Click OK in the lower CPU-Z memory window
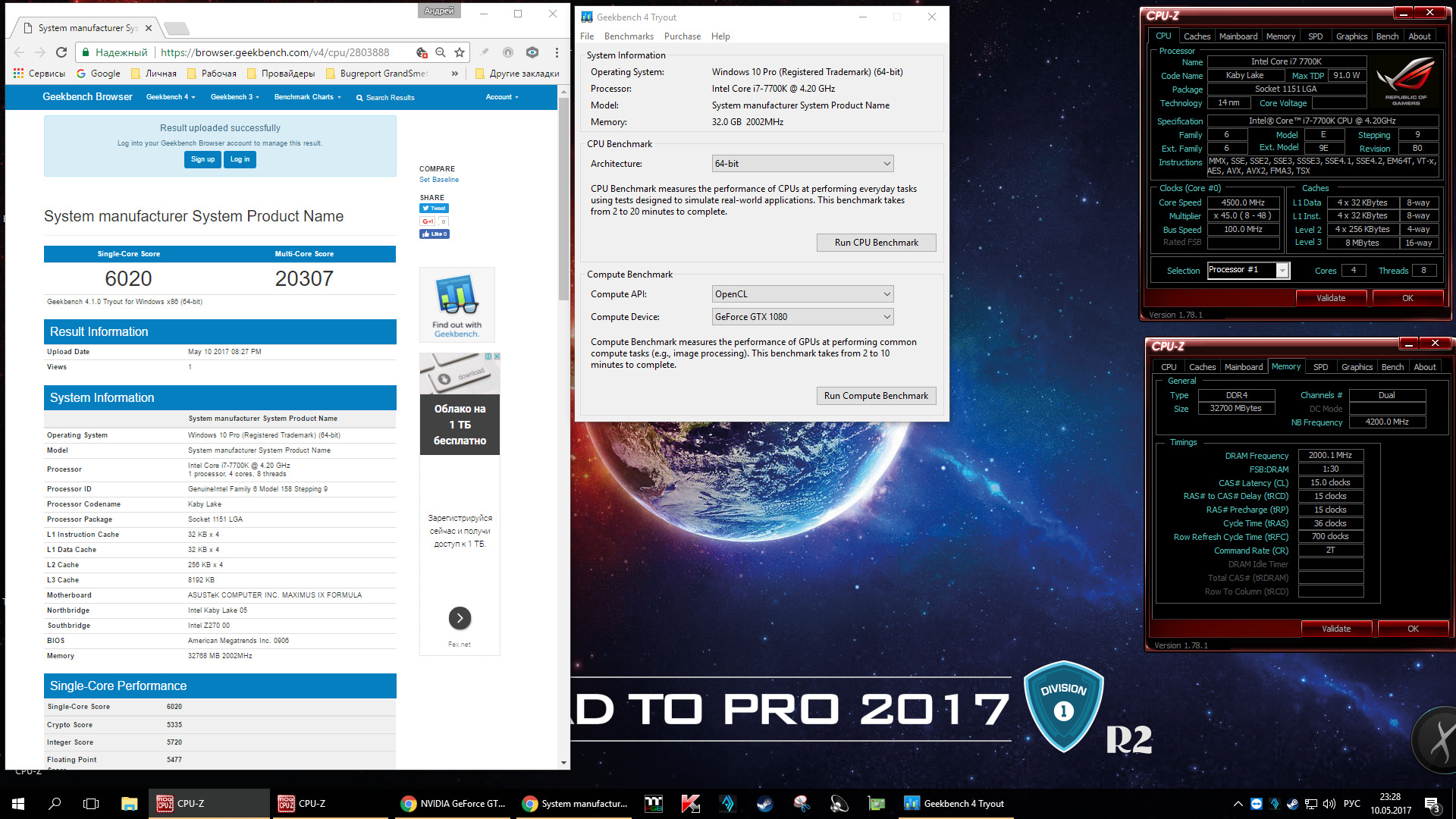Image resolution: width=1456 pixels, height=819 pixels. (x=1413, y=629)
